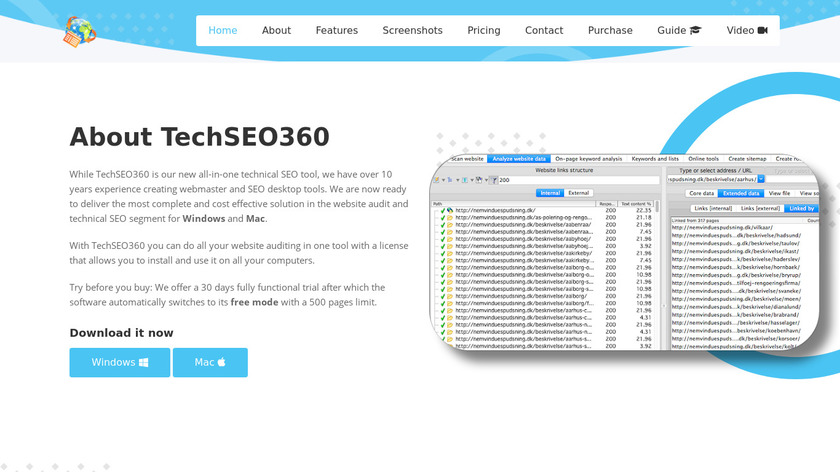Select the linked URL ending beskrivelse/moen/
Screen dimensions: 840x472
736,299
